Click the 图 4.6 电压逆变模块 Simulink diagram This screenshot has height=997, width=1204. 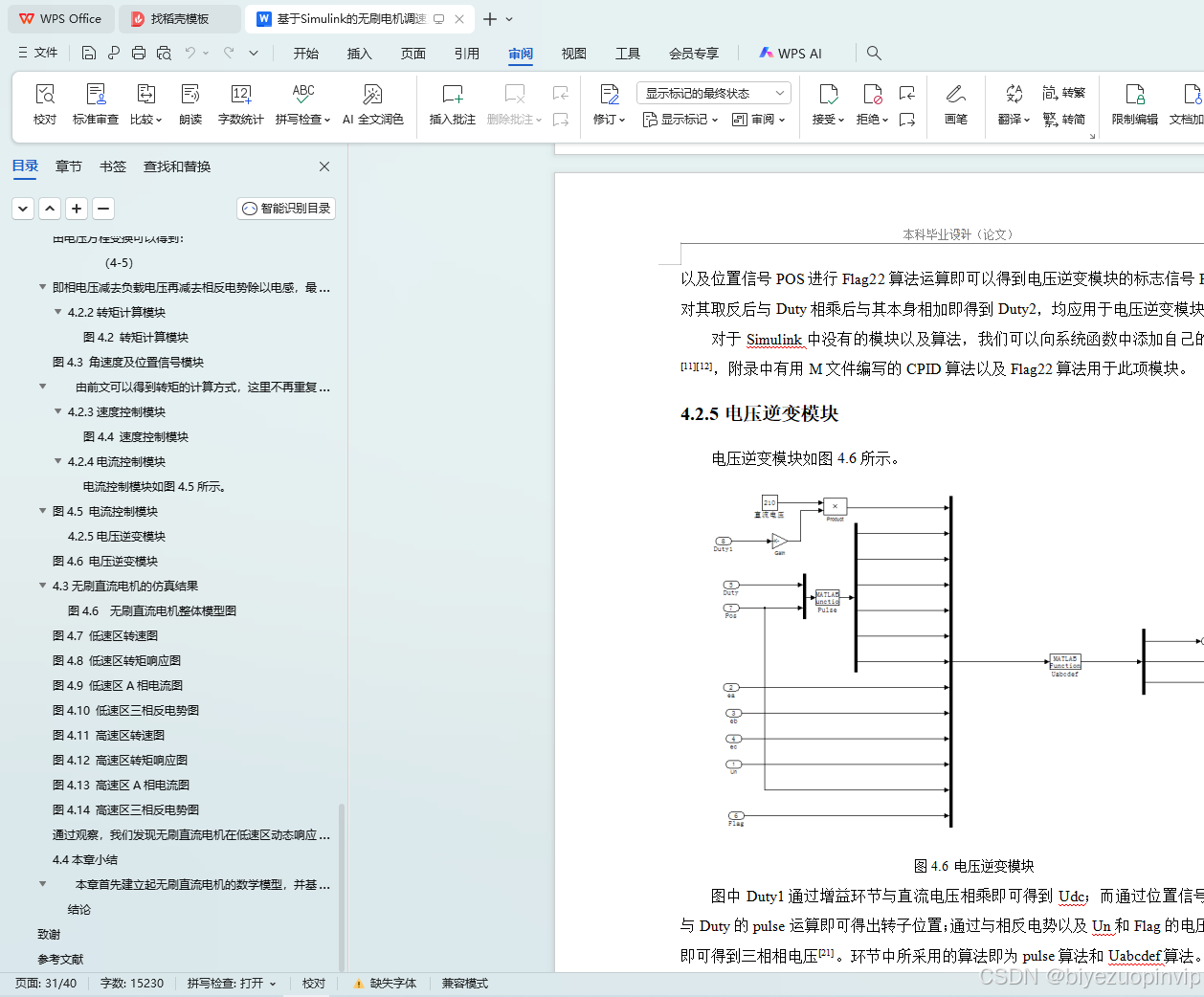(957, 660)
